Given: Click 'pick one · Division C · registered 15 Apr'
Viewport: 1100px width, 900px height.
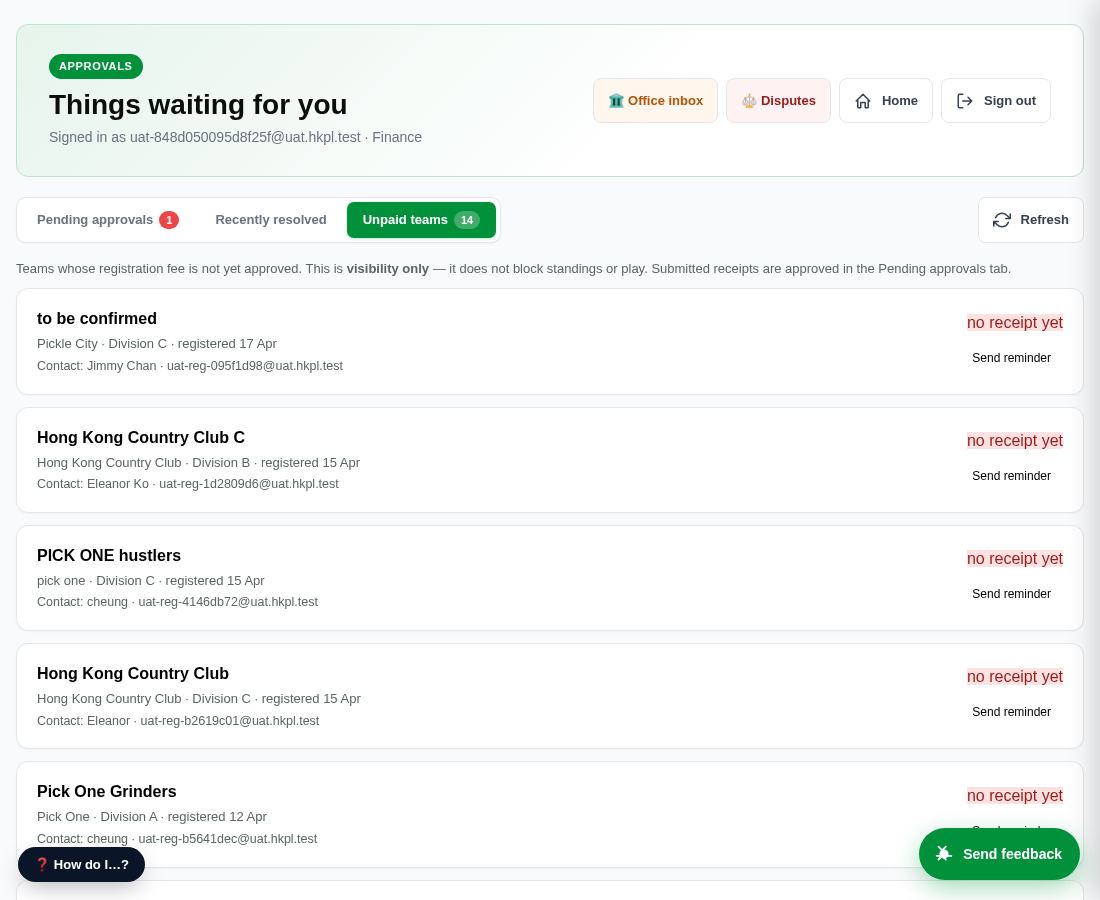Looking at the screenshot, I should tap(150, 581).
